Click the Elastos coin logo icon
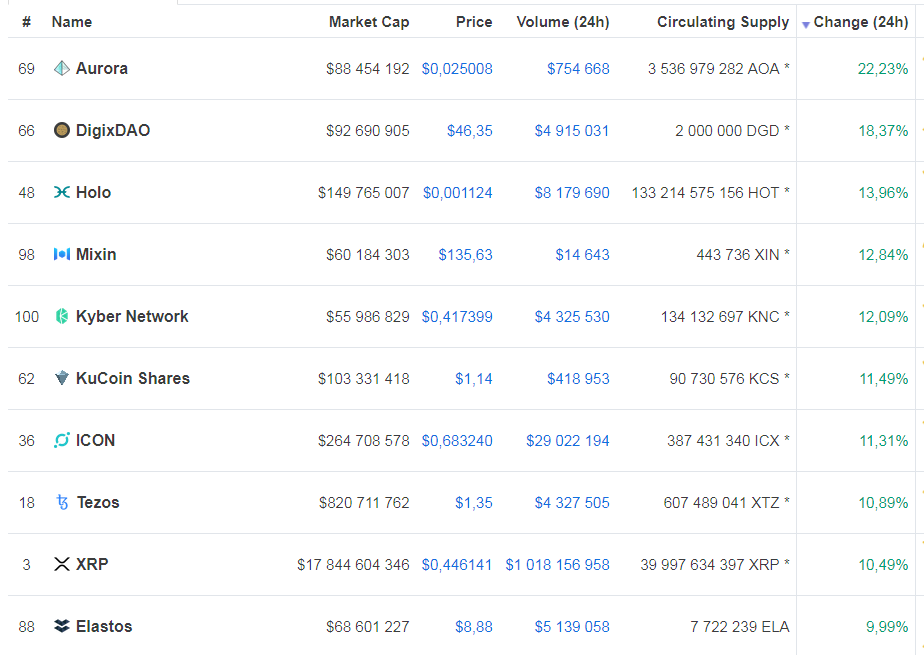Image resolution: width=924 pixels, height=655 pixels. [62, 626]
